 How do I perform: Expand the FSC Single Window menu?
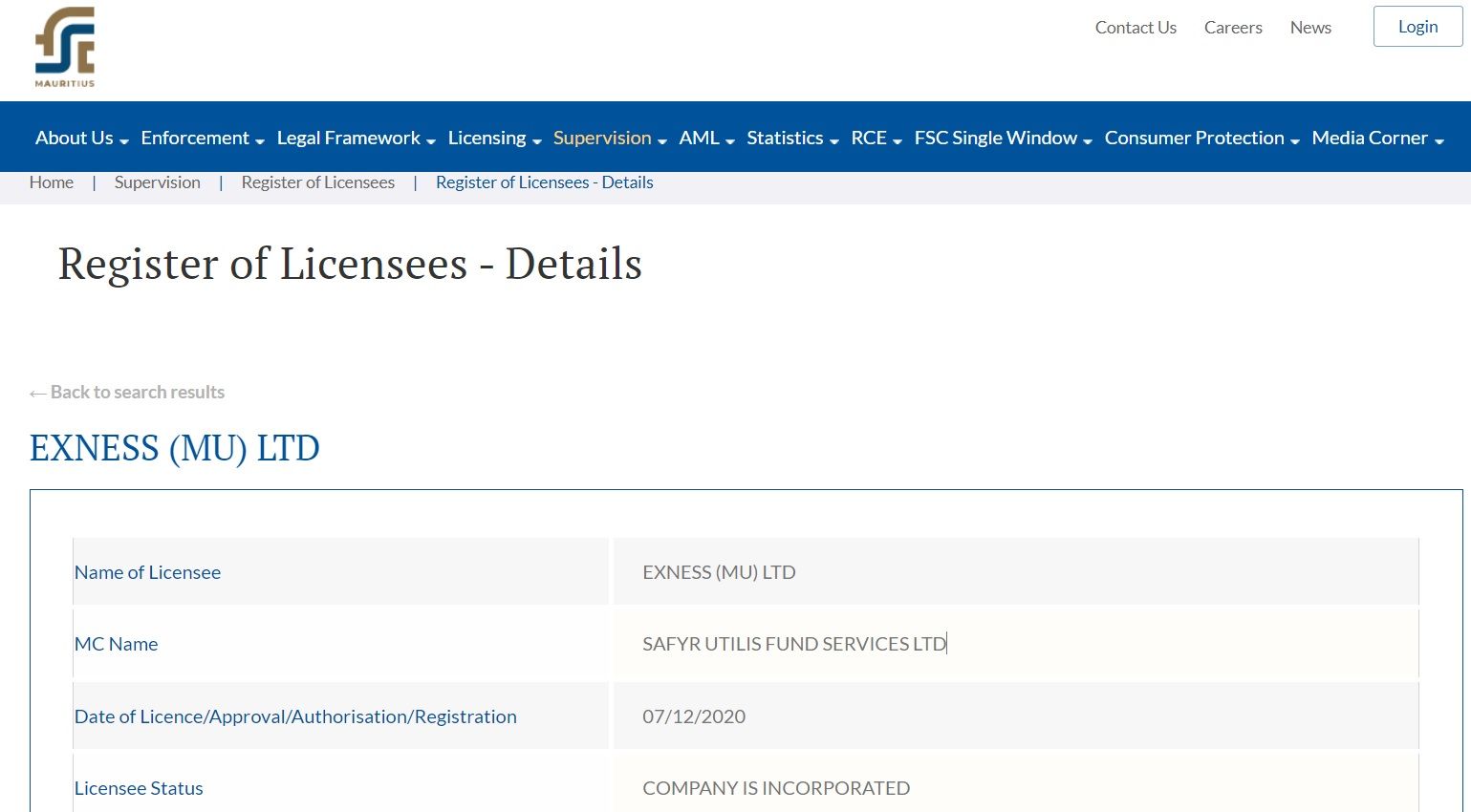click(1003, 138)
